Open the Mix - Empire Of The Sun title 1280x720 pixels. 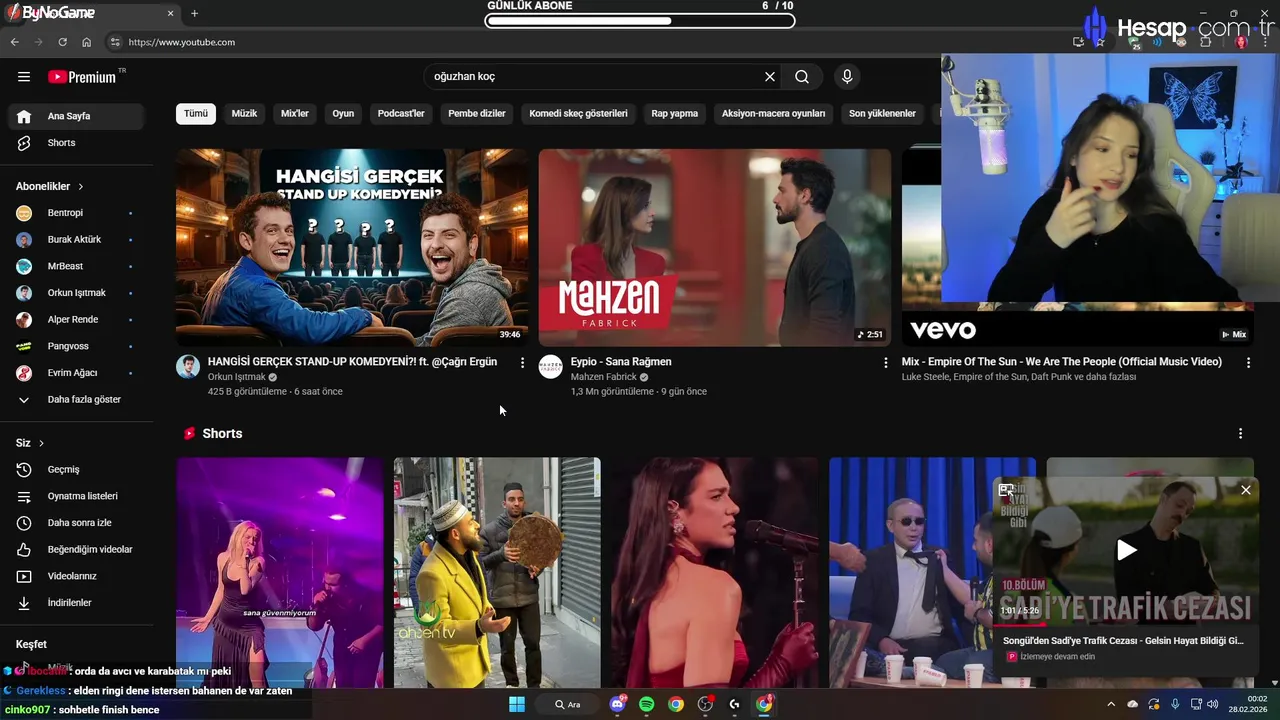[x=1061, y=362]
